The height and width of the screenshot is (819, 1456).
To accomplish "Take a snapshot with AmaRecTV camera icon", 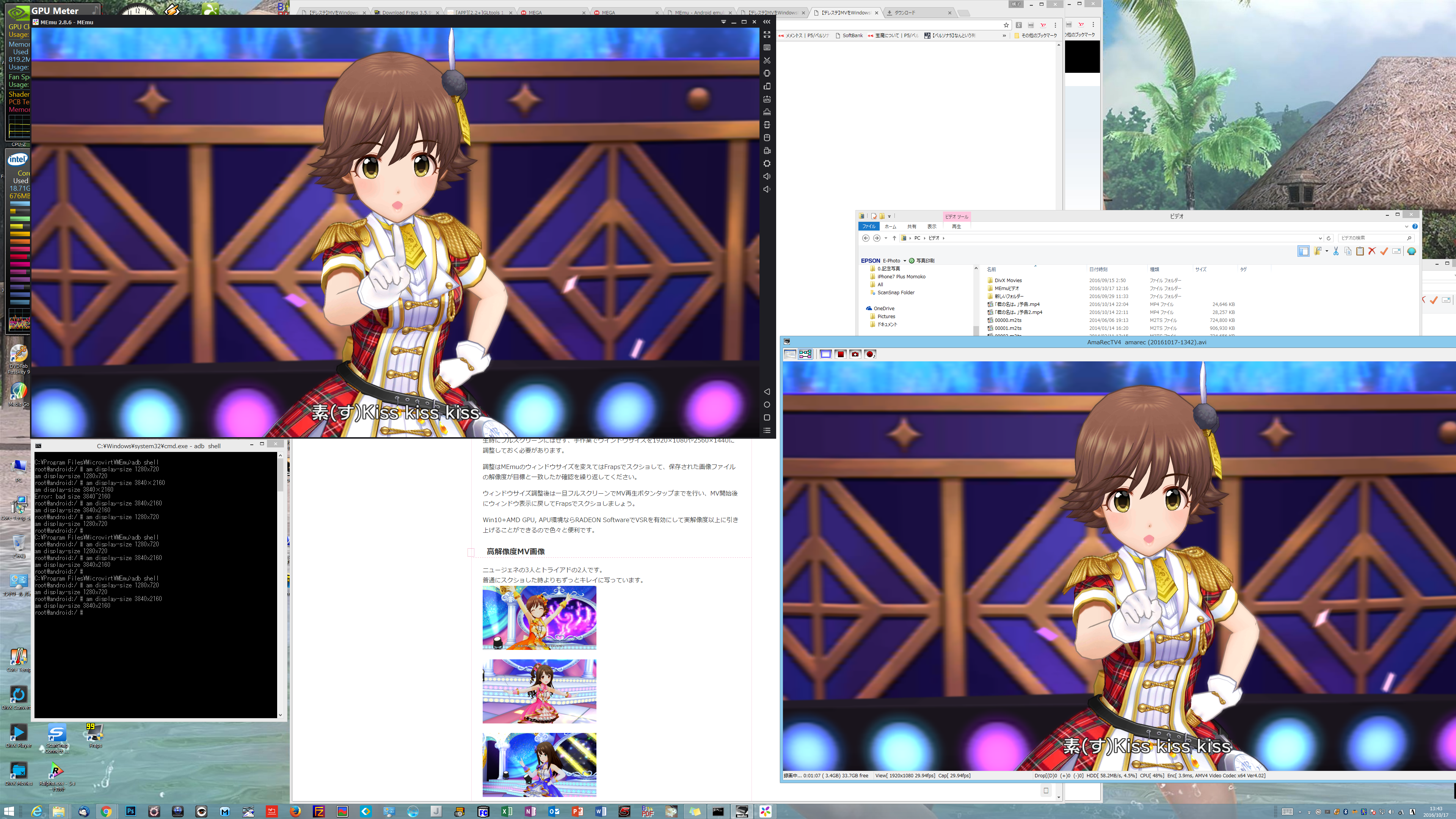I will tap(855, 355).
